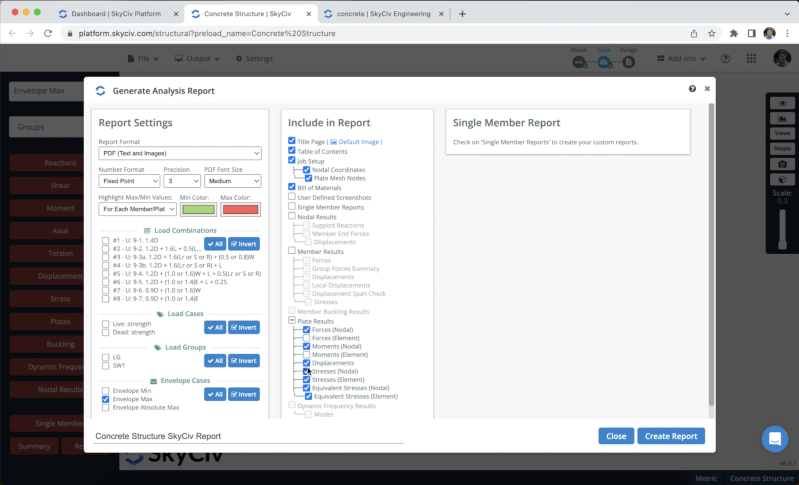Open the Output menu

197,59
